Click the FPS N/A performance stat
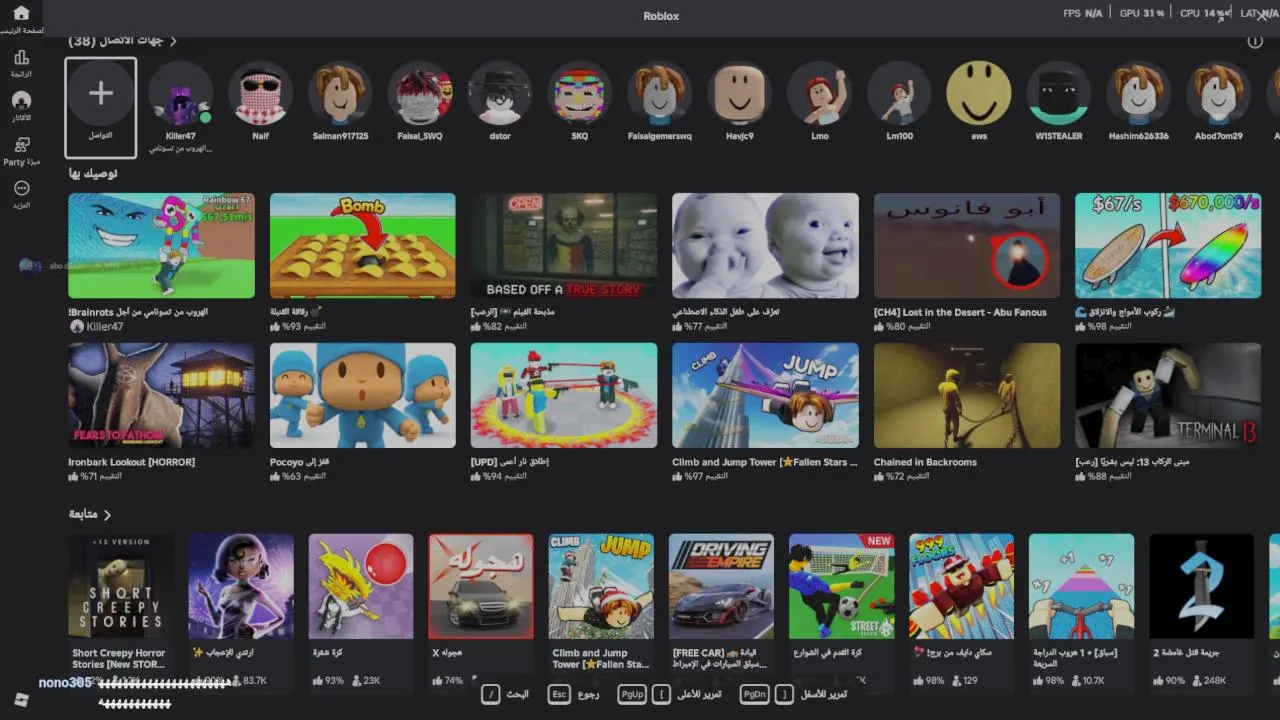Screen dimensions: 1280x720 pos(1082,14)
